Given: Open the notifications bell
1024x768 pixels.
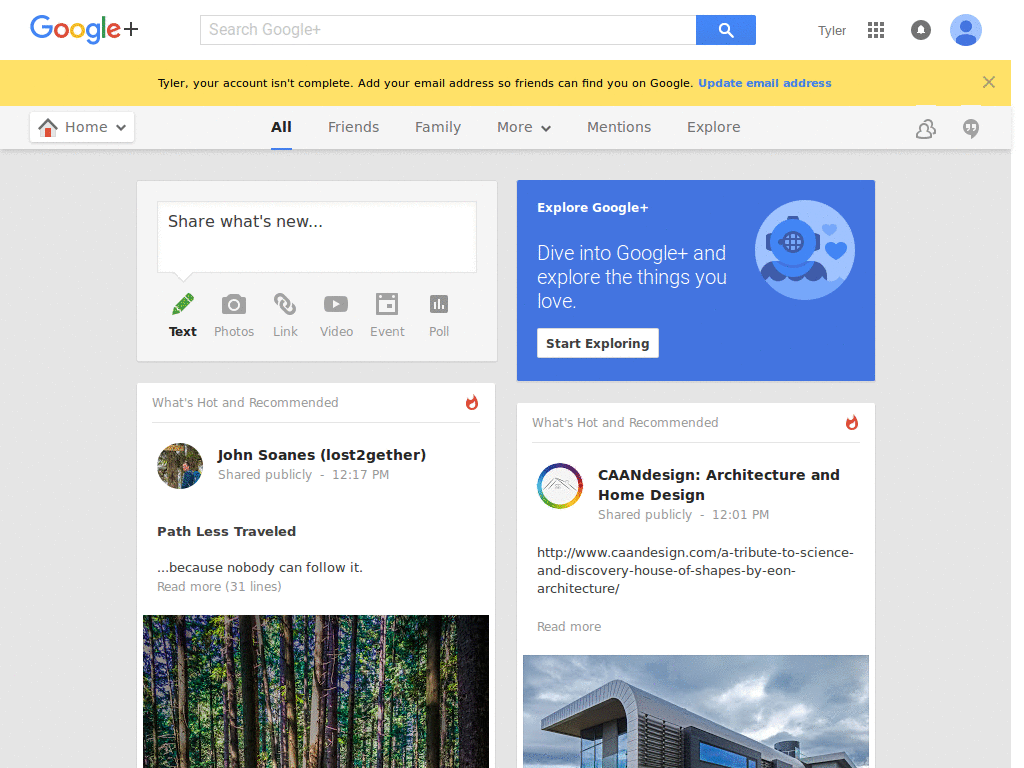Looking at the screenshot, I should pos(921,30).
